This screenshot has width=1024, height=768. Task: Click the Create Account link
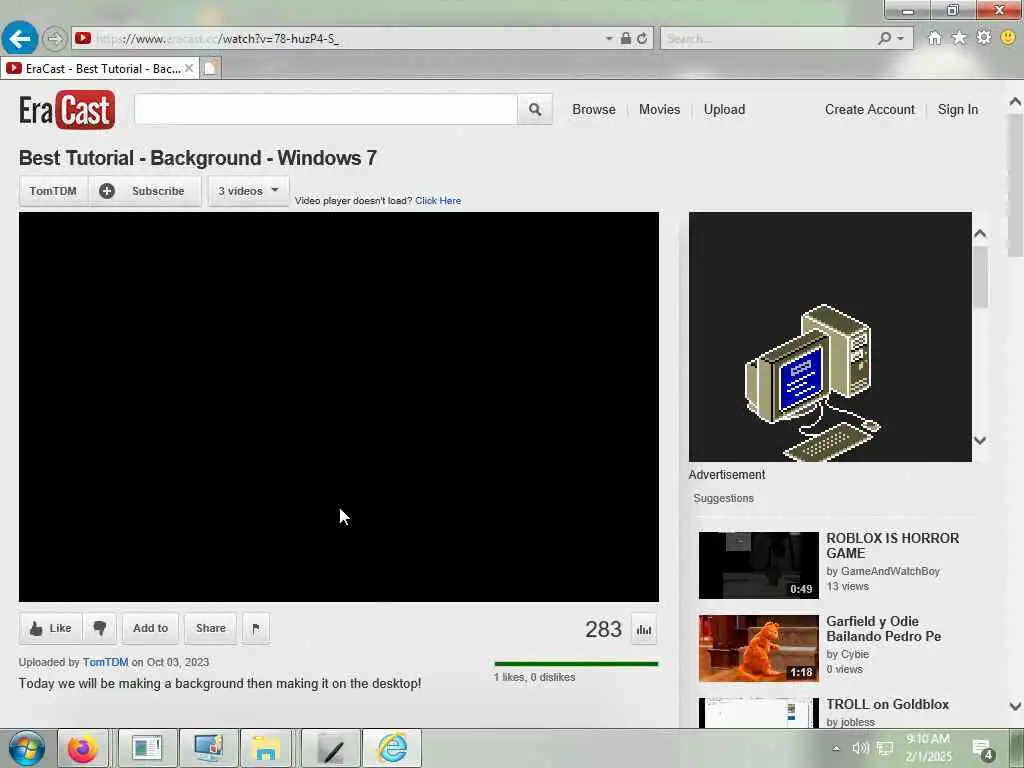click(x=869, y=109)
